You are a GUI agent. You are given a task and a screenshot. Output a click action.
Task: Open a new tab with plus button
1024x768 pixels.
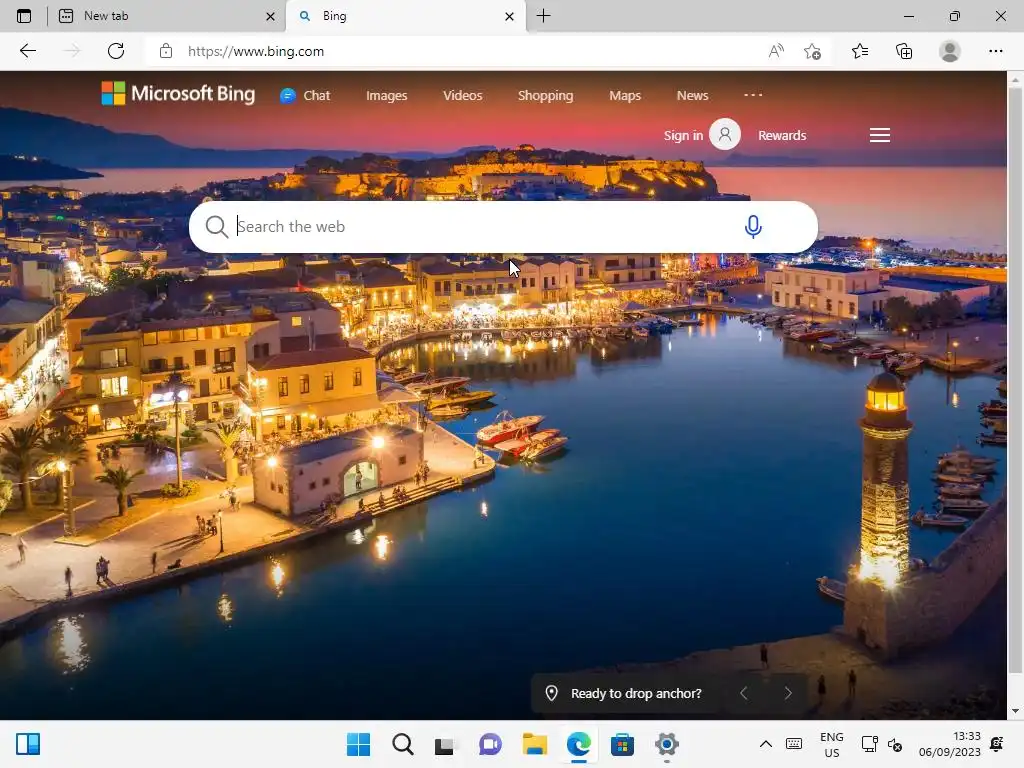pos(543,16)
